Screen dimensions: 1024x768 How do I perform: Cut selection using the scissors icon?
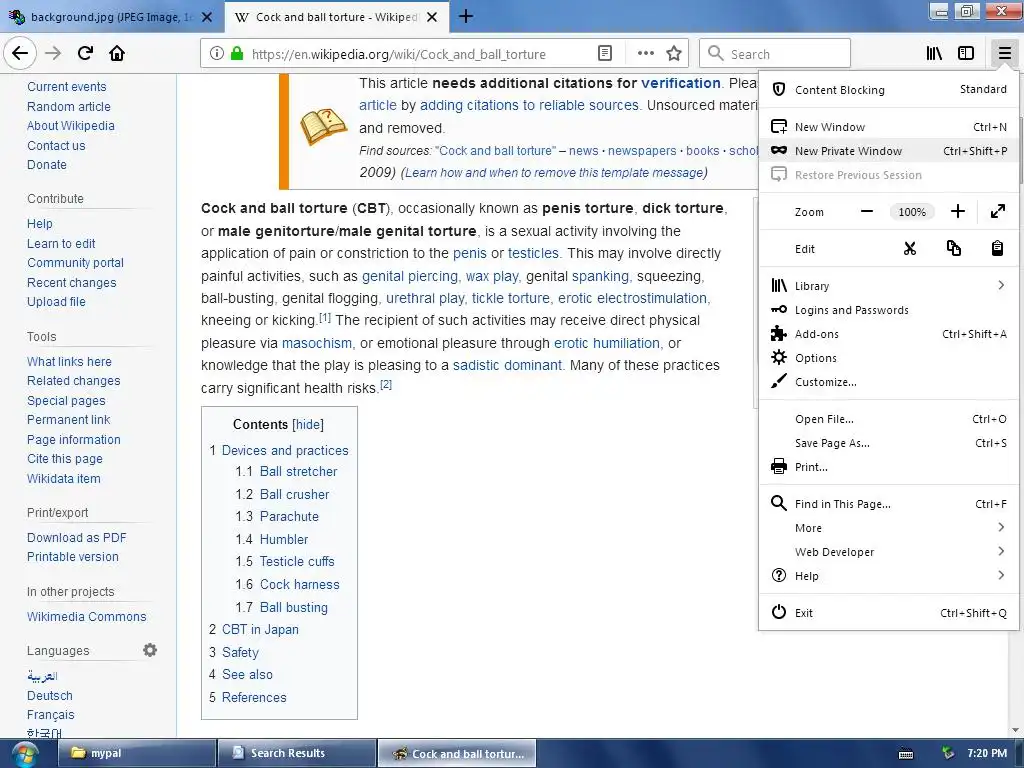[910, 248]
